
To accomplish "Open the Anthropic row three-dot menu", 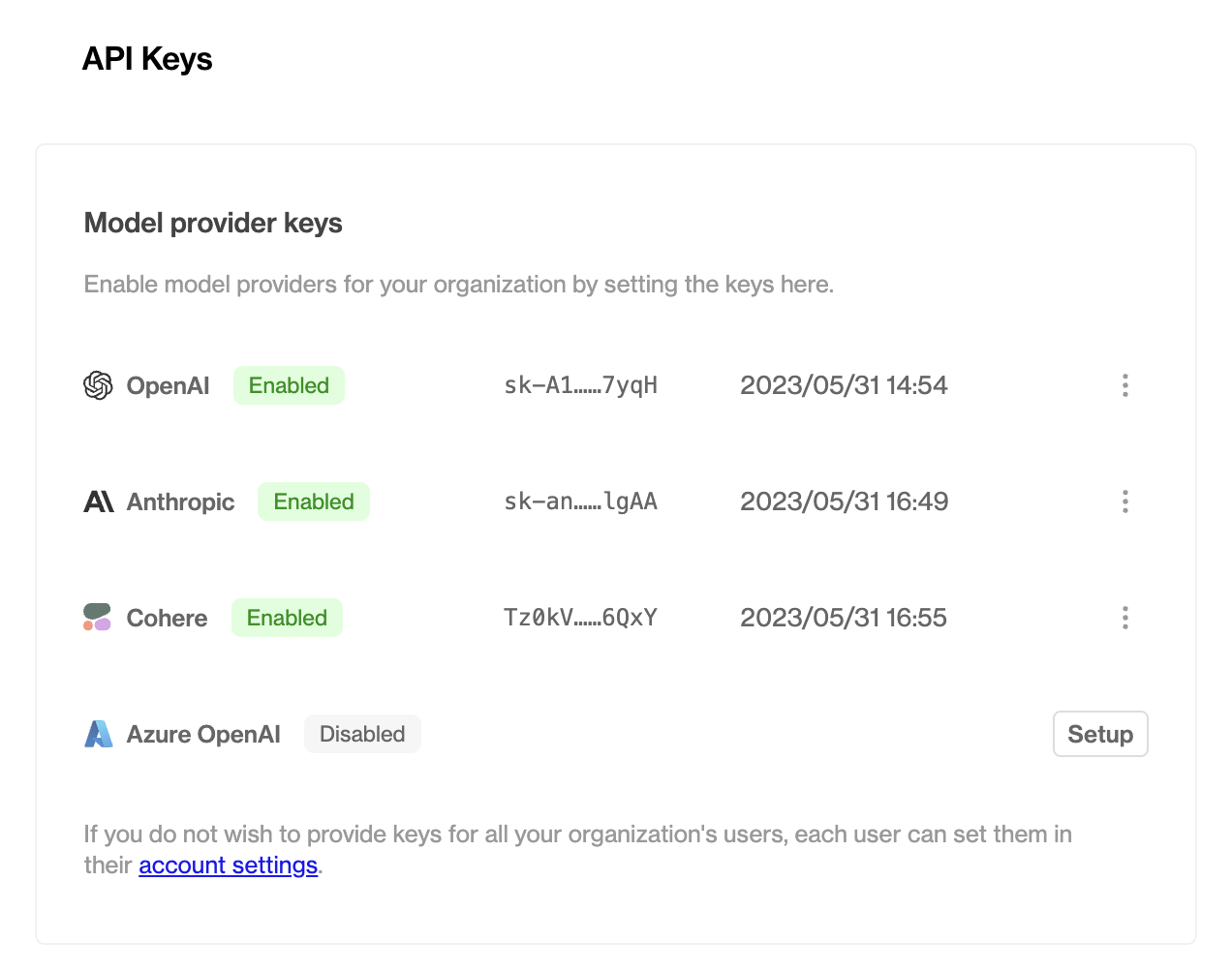I will pyautogui.click(x=1124, y=501).
